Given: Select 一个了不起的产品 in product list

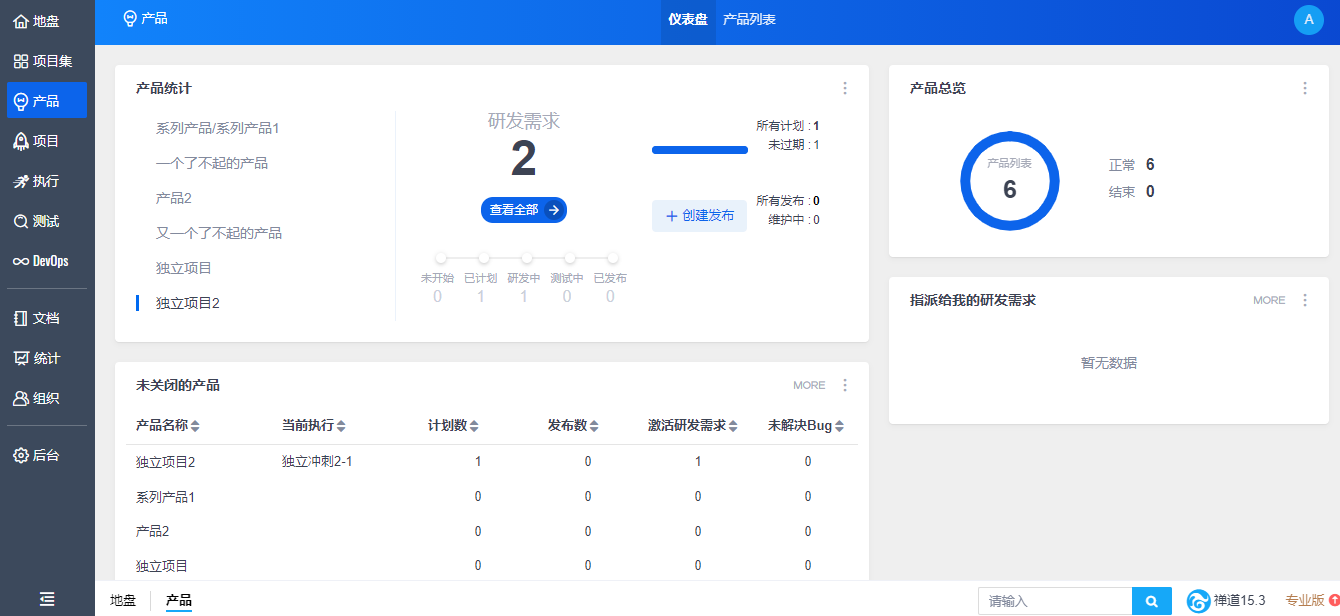Looking at the screenshot, I should click(x=212, y=163).
